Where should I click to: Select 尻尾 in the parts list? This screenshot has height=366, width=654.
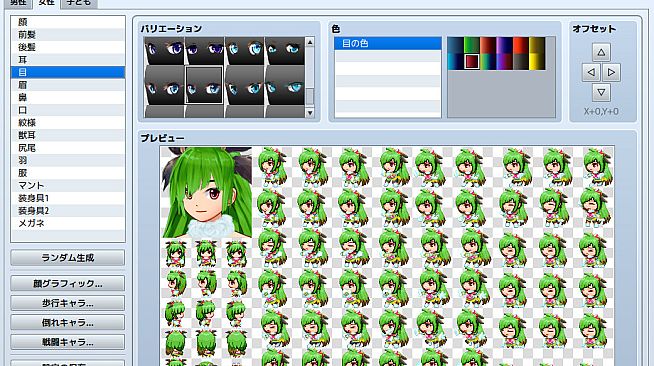(x=68, y=148)
